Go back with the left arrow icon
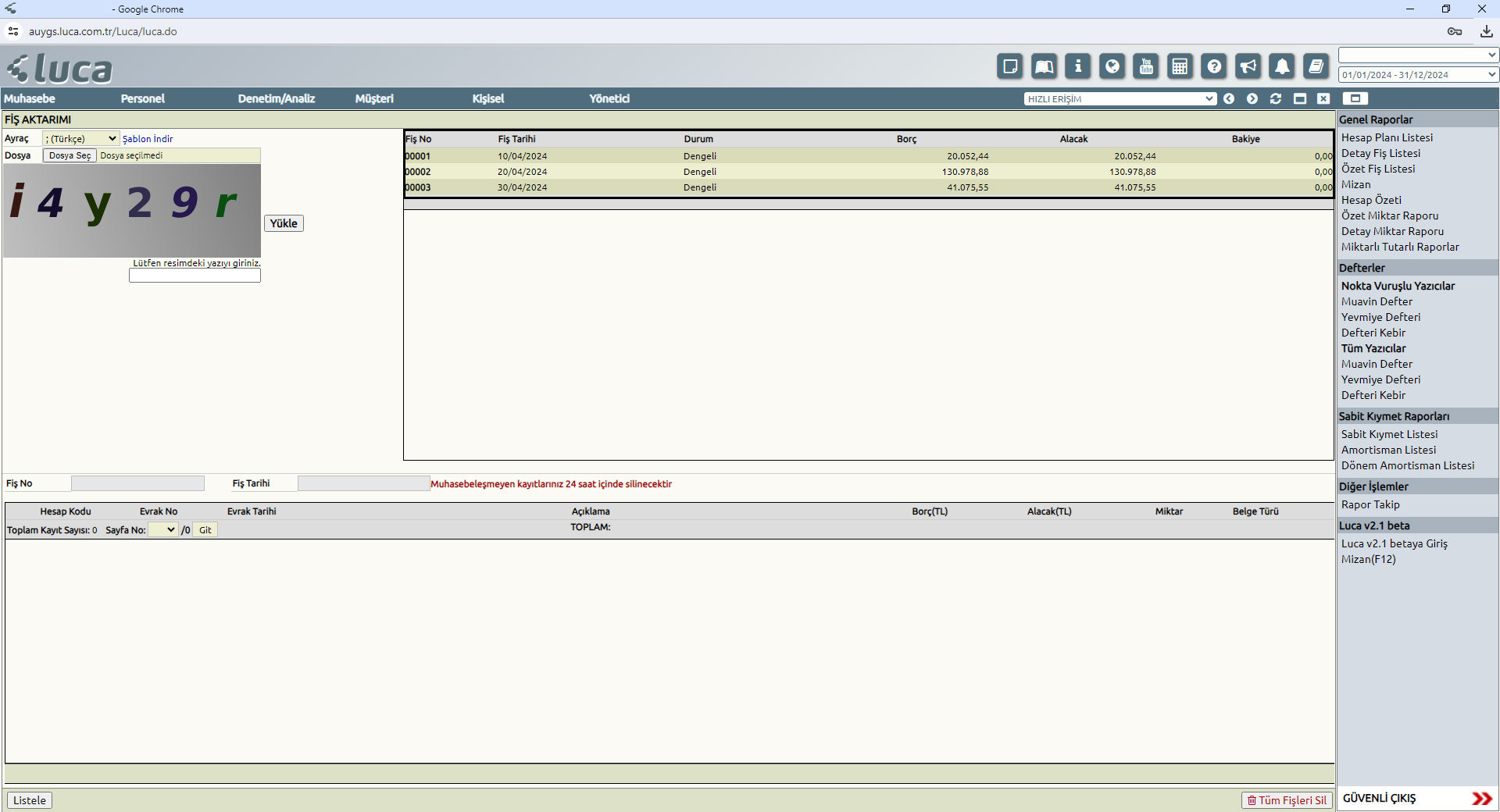Viewport: 1500px width, 812px height. (1229, 98)
